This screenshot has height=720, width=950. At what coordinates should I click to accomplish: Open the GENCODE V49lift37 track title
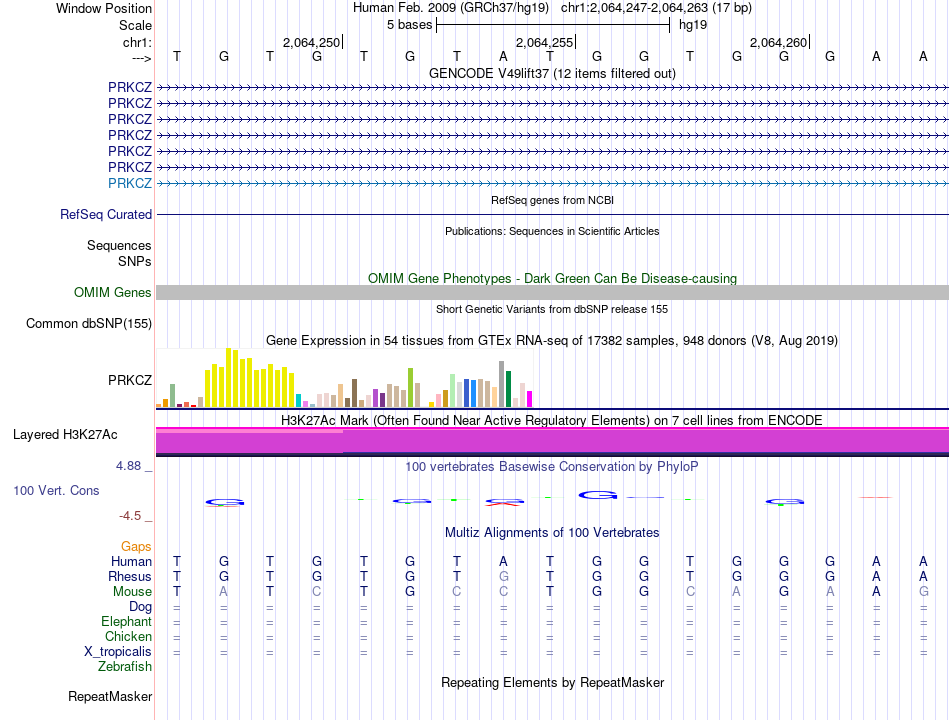[x=552, y=73]
